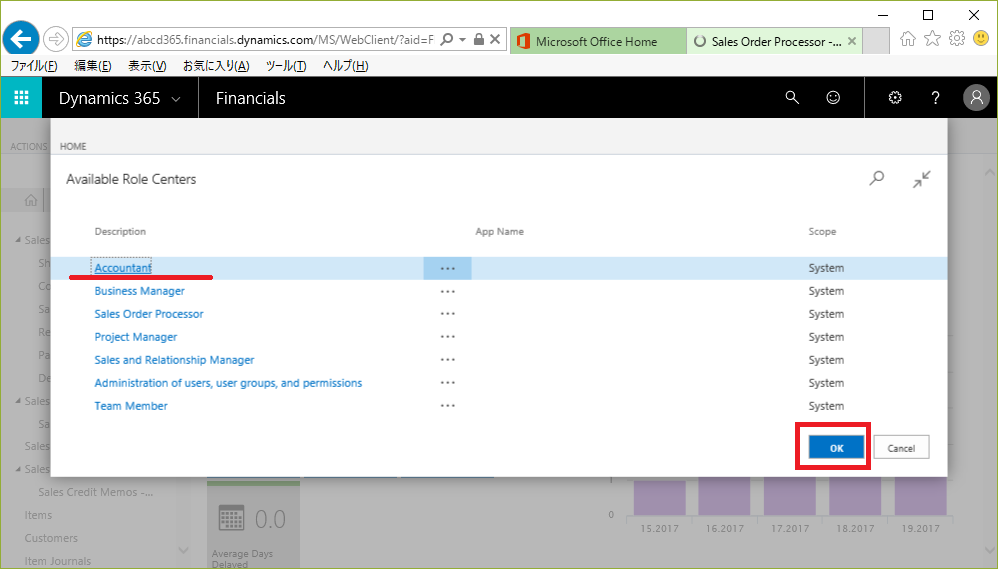Open the お気に入り(A) menu
This screenshot has height=569, width=998.
tap(216, 66)
